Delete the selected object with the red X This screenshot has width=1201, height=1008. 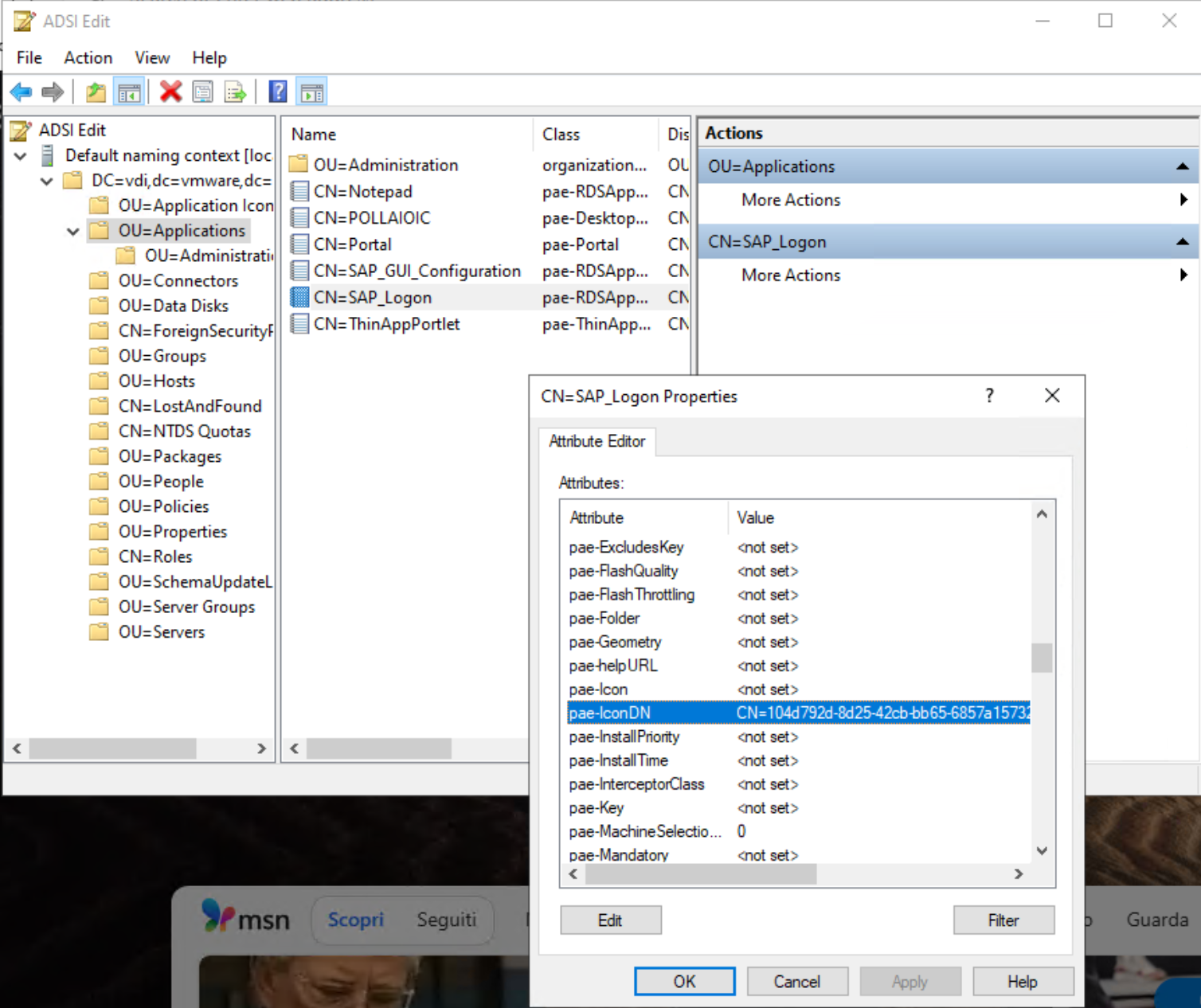(170, 92)
